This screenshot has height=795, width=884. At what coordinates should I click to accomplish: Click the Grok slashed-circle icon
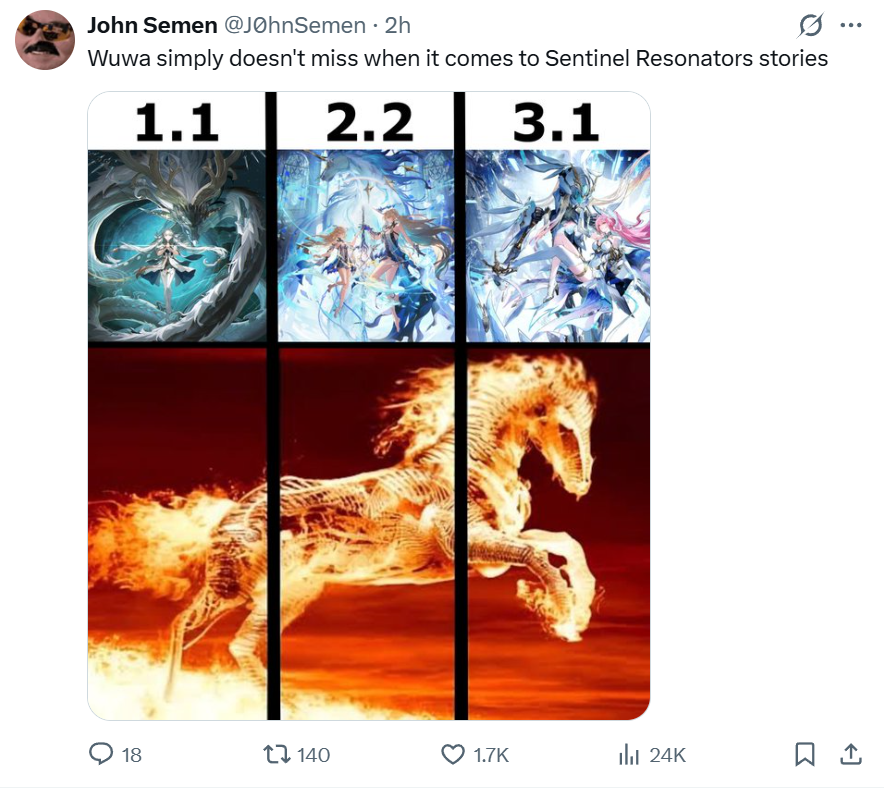point(811,25)
